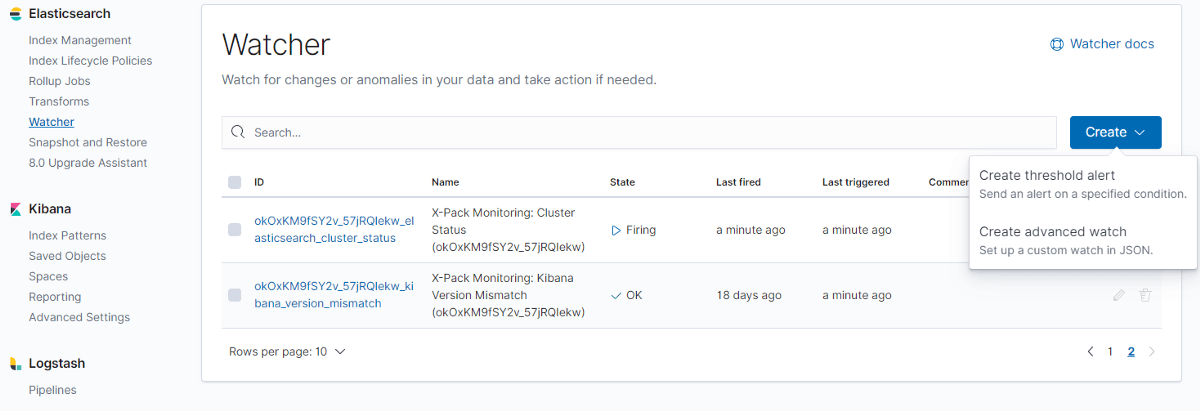Open Rollup Jobs in sidebar

pyautogui.click(x=60, y=81)
